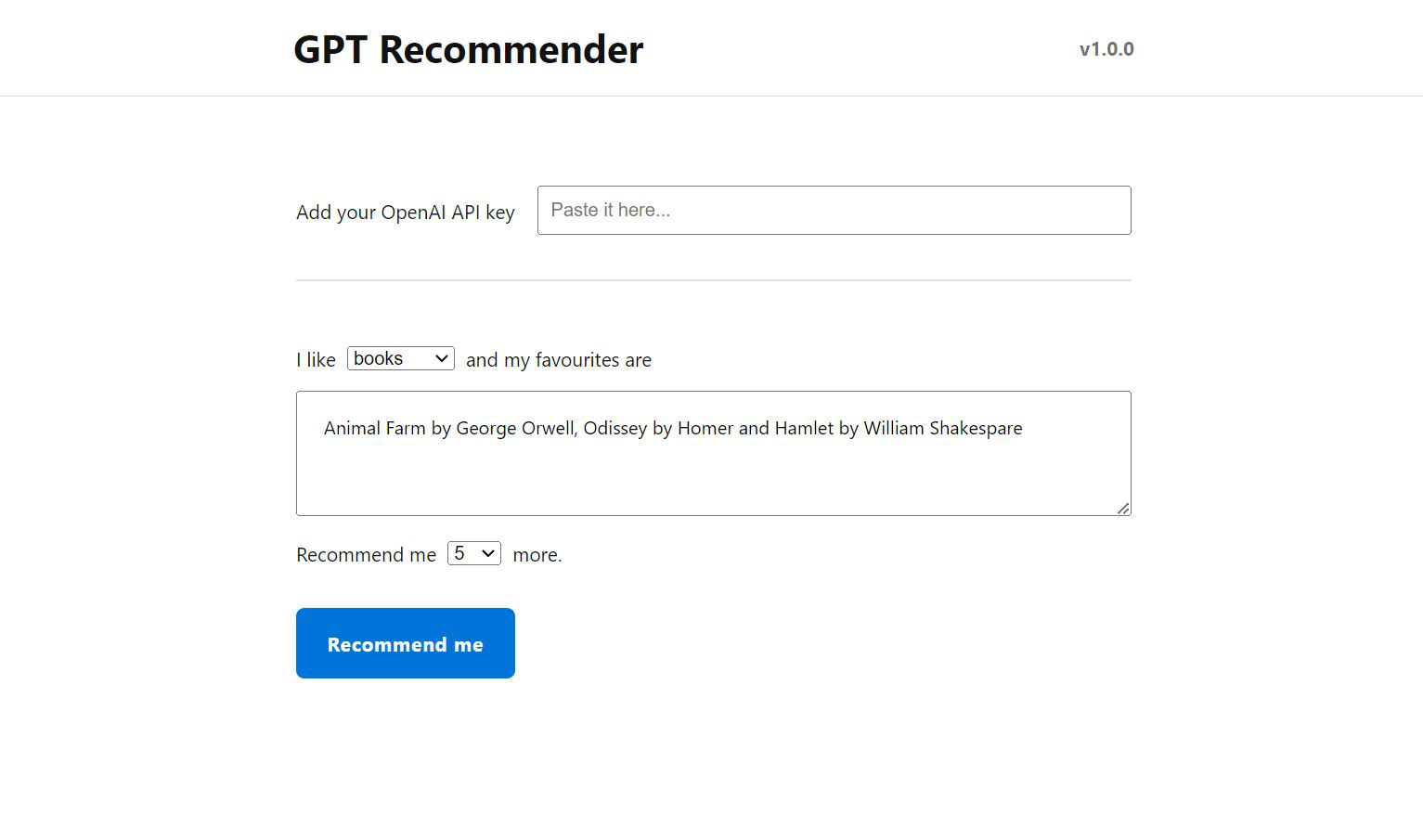Expand the 'Recommend me' count selector showing 5

pos(473,552)
